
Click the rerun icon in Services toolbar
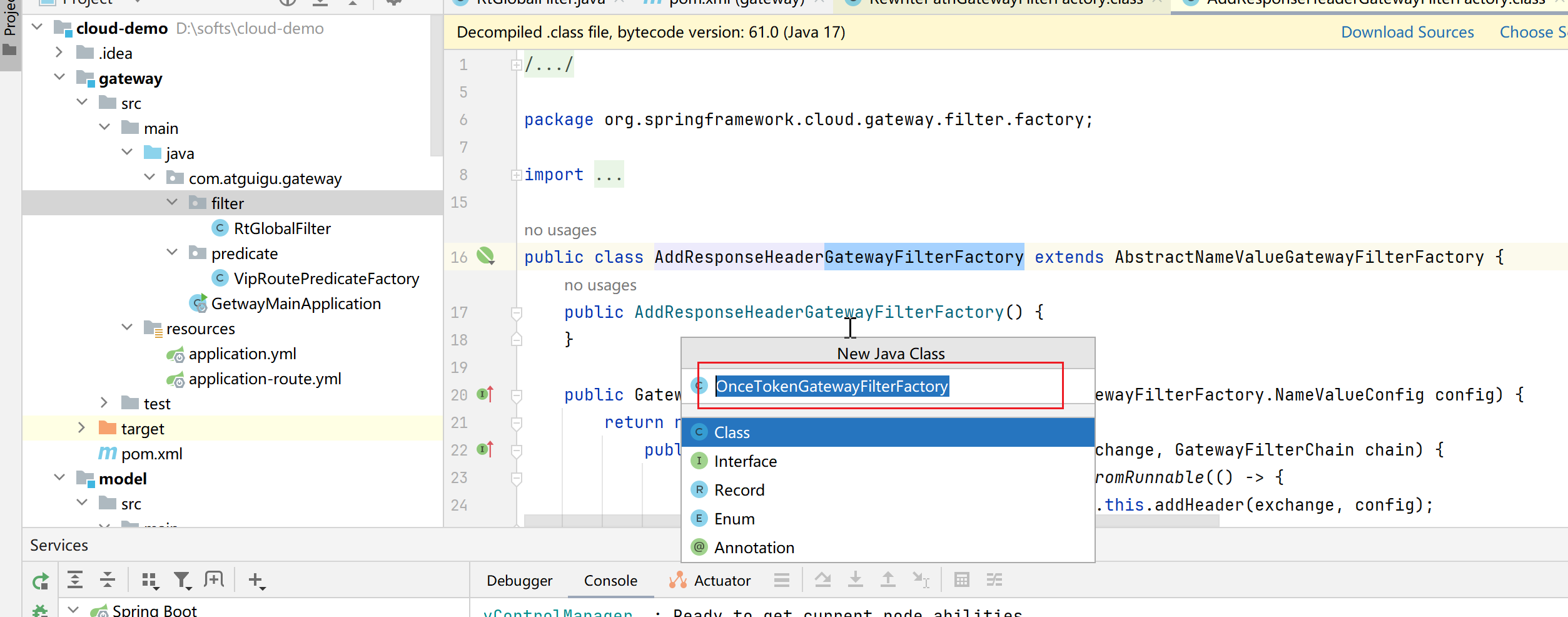tap(41, 581)
